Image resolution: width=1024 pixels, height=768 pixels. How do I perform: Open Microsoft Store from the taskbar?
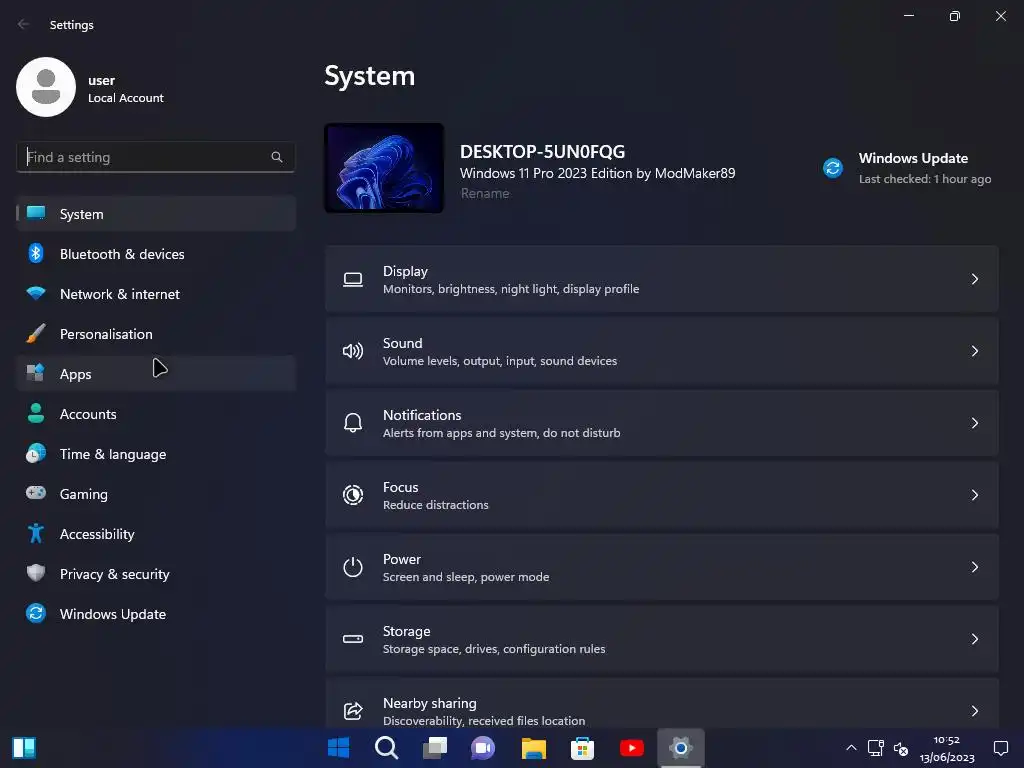pos(583,748)
